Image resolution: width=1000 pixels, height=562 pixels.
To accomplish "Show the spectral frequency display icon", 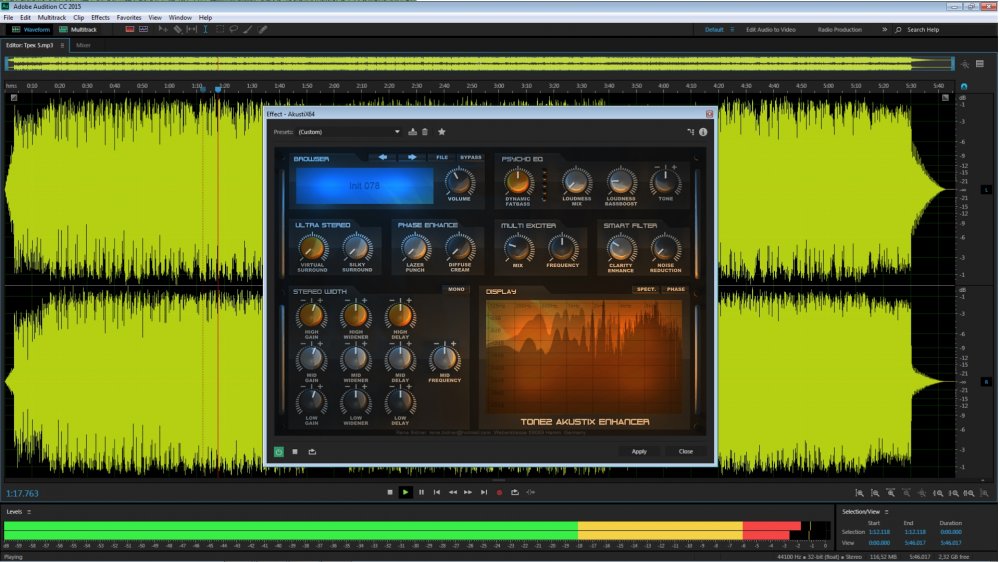I will (129, 29).
